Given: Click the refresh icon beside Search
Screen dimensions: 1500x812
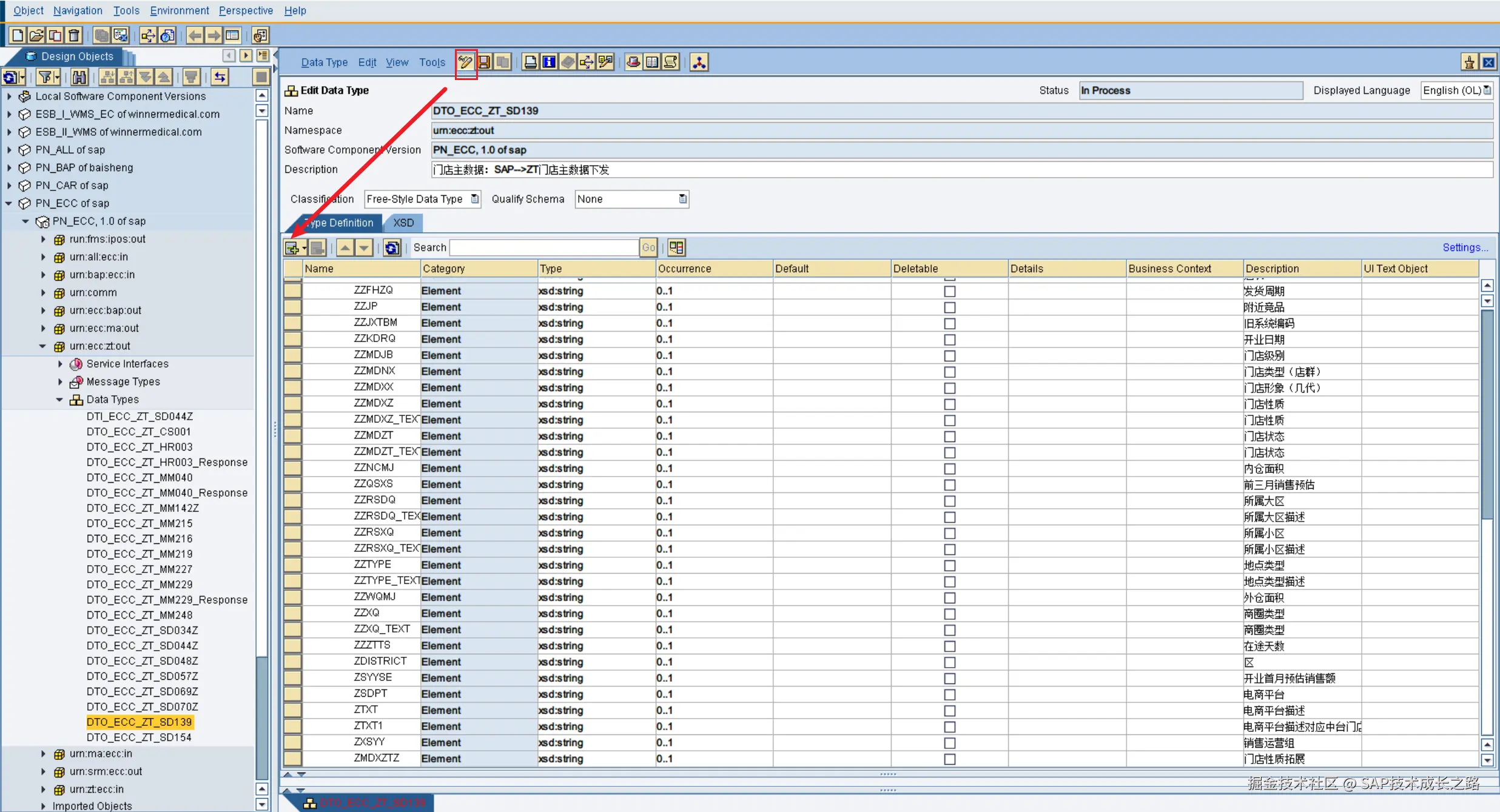Looking at the screenshot, I should pos(392,247).
